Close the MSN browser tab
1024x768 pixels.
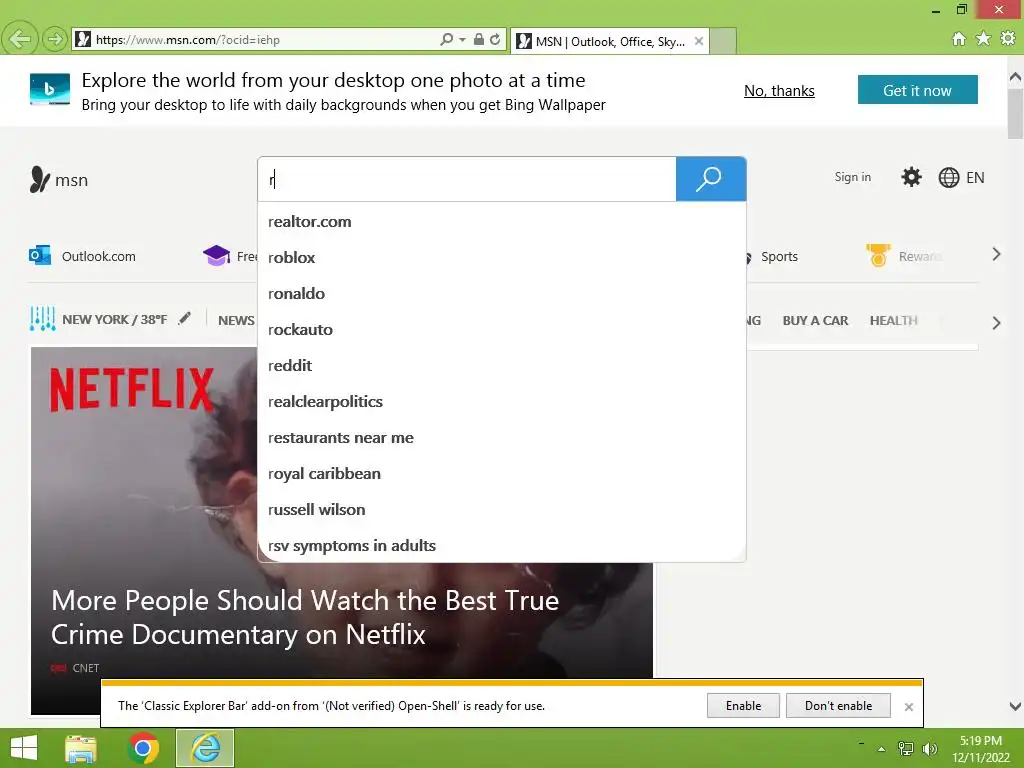(699, 41)
